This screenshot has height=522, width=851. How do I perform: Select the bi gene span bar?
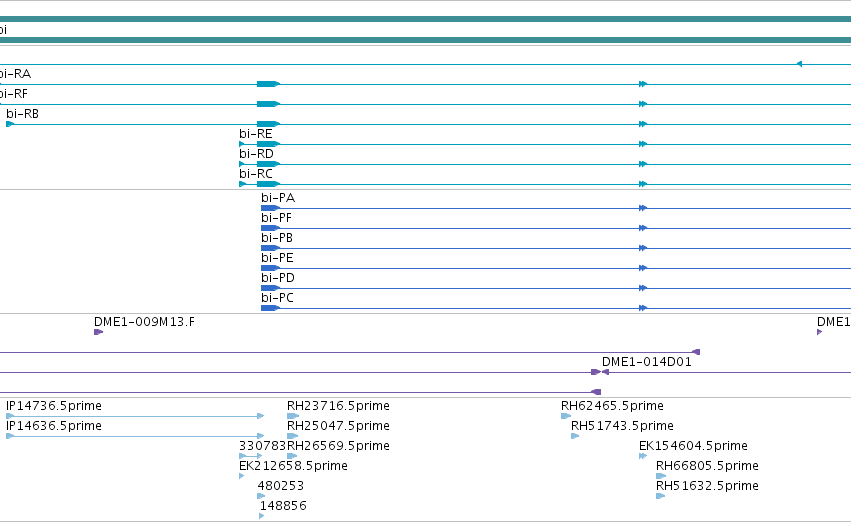[426, 29]
